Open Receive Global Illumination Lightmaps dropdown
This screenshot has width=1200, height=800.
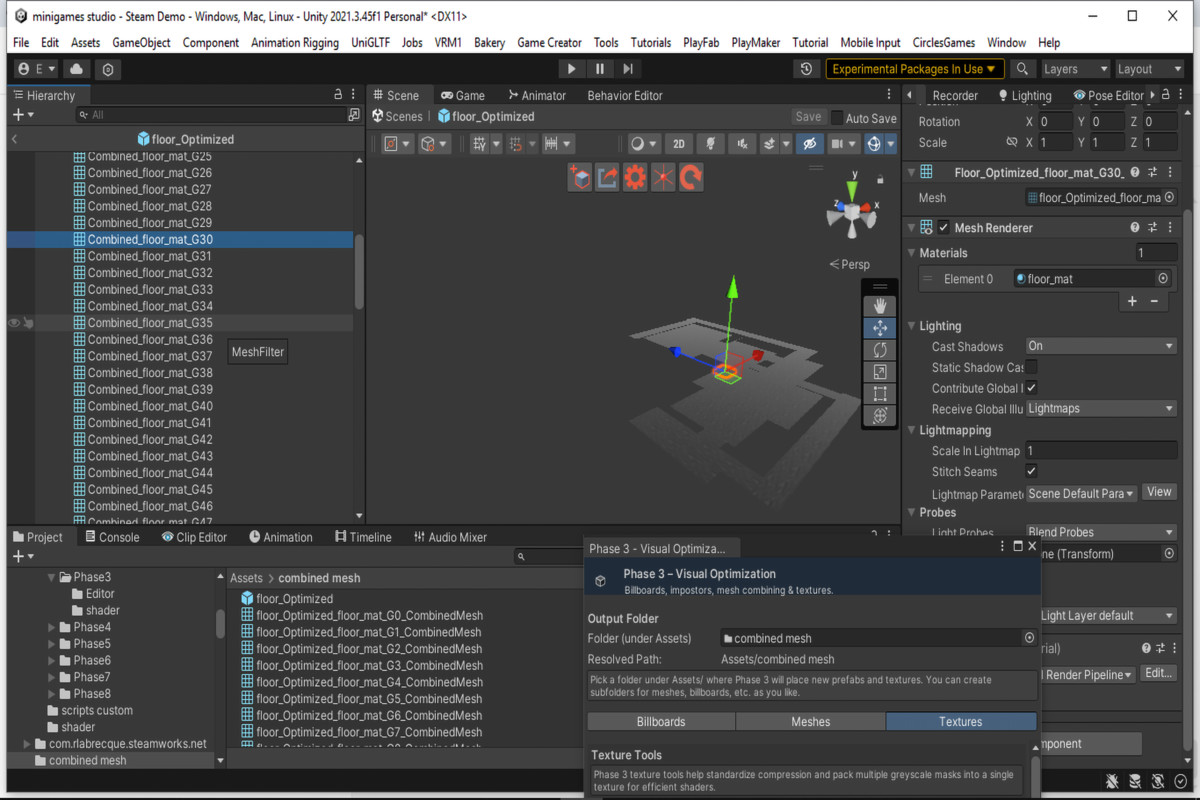1101,408
